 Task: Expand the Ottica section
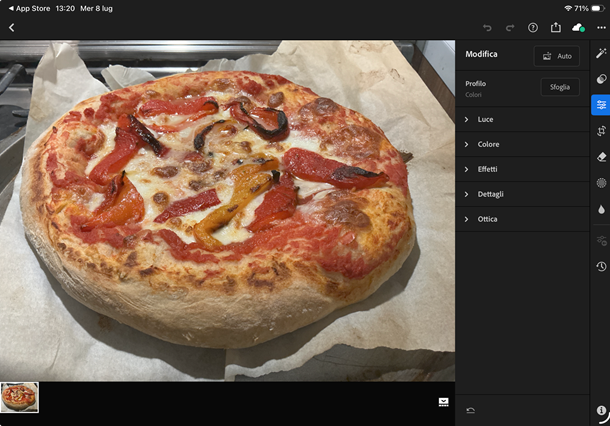click(522, 219)
